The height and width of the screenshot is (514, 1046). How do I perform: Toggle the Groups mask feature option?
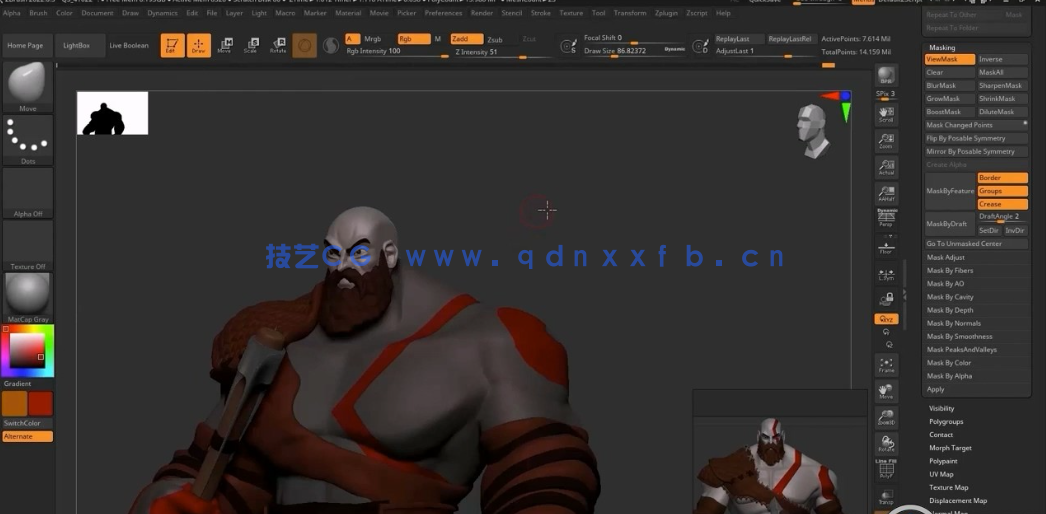coord(1002,191)
